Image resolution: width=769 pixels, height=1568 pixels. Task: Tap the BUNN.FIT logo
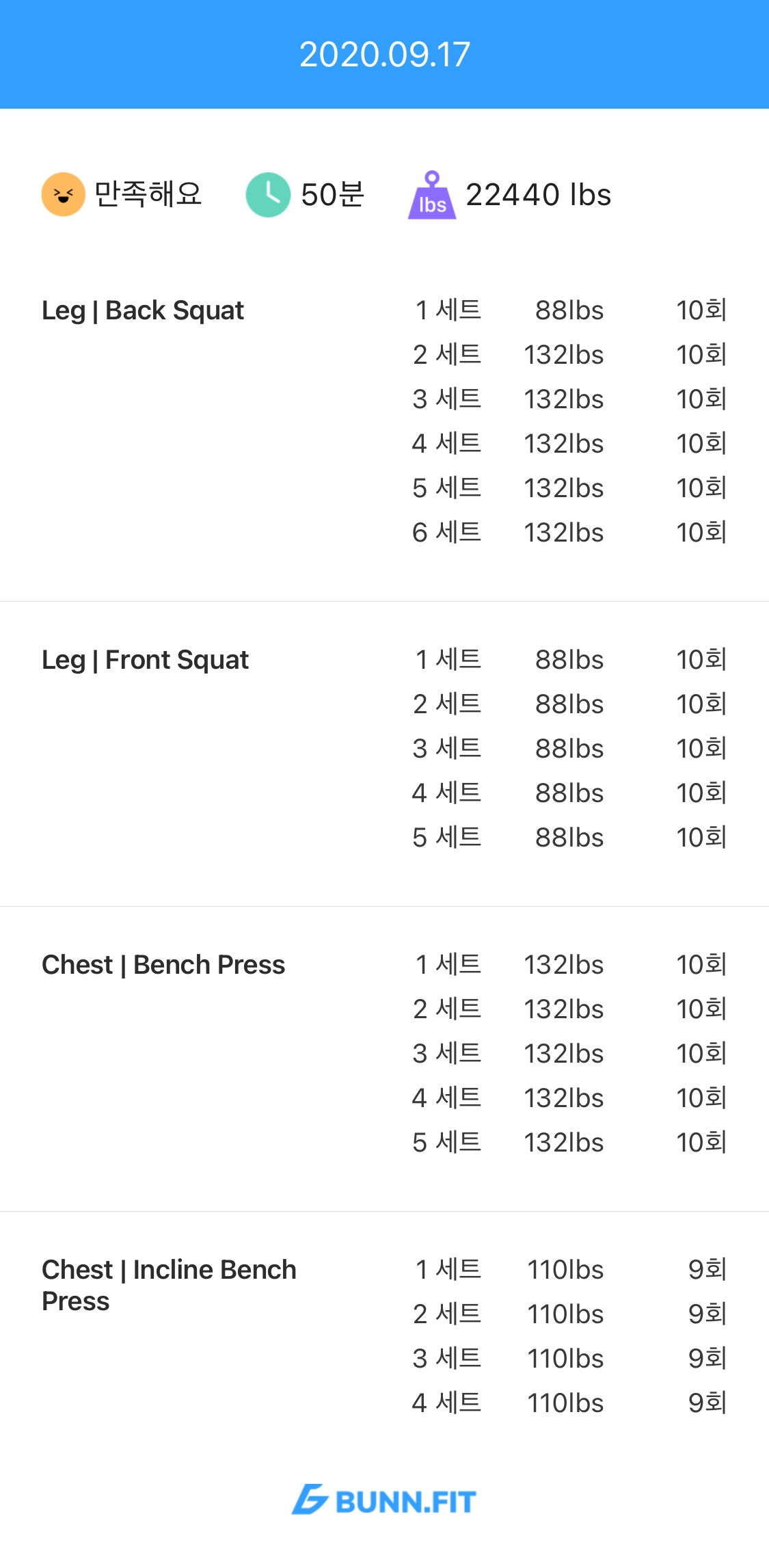coord(384,1500)
